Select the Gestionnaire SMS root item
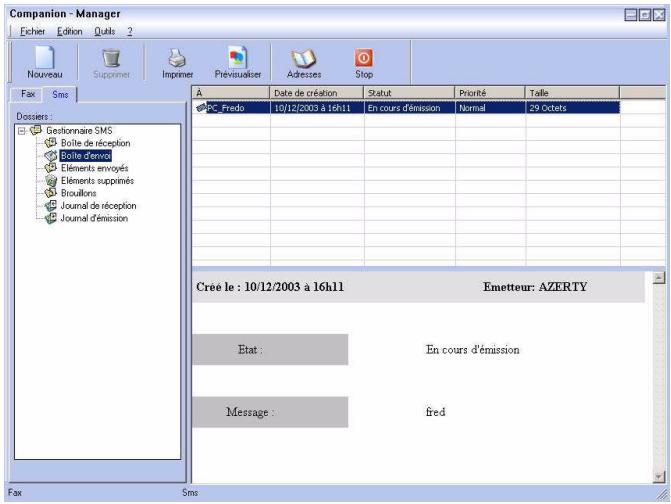The width and height of the screenshot is (671, 504). (x=79, y=130)
